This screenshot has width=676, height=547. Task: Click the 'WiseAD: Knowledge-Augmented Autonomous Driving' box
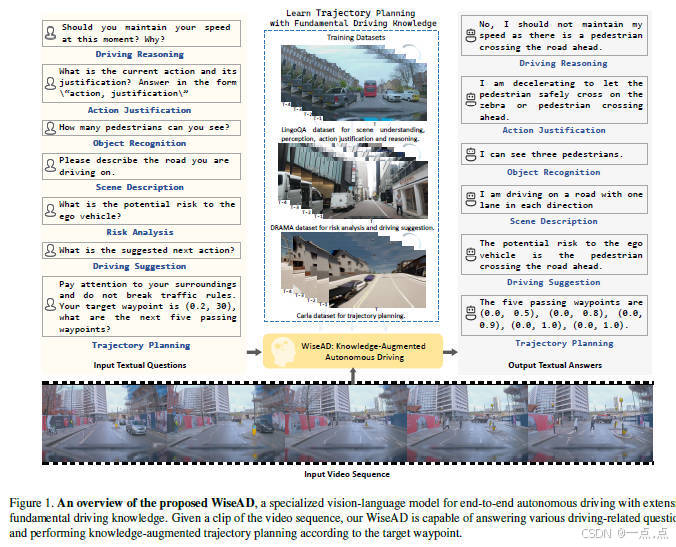(353, 351)
